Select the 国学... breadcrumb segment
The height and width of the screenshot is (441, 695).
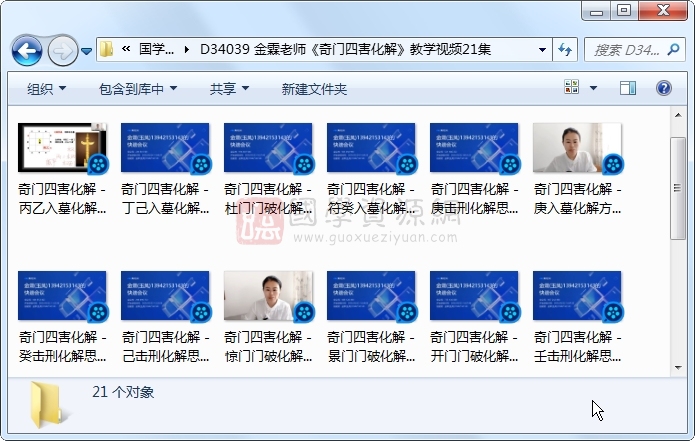click(156, 49)
